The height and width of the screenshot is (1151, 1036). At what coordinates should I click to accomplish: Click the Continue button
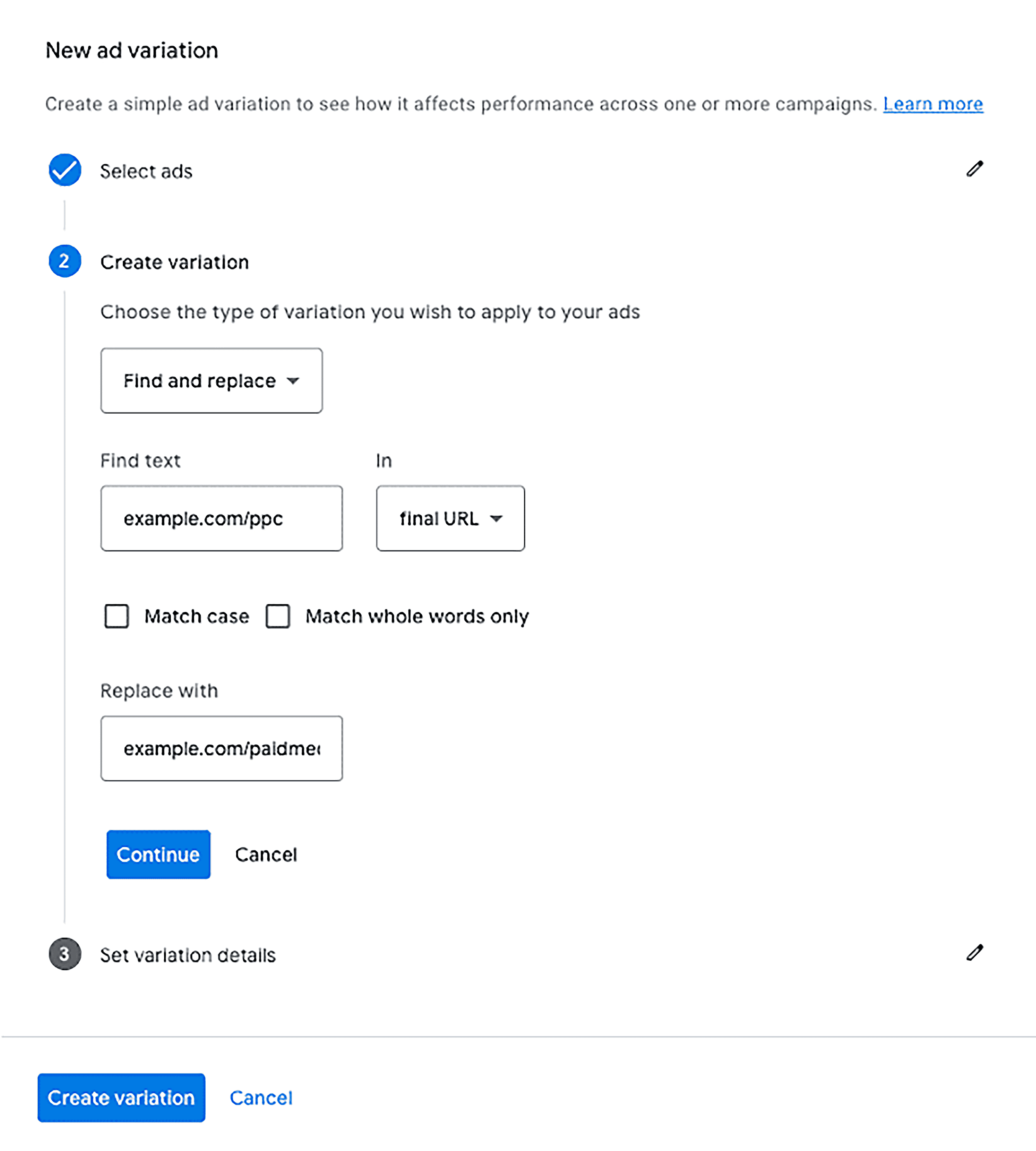pos(157,854)
